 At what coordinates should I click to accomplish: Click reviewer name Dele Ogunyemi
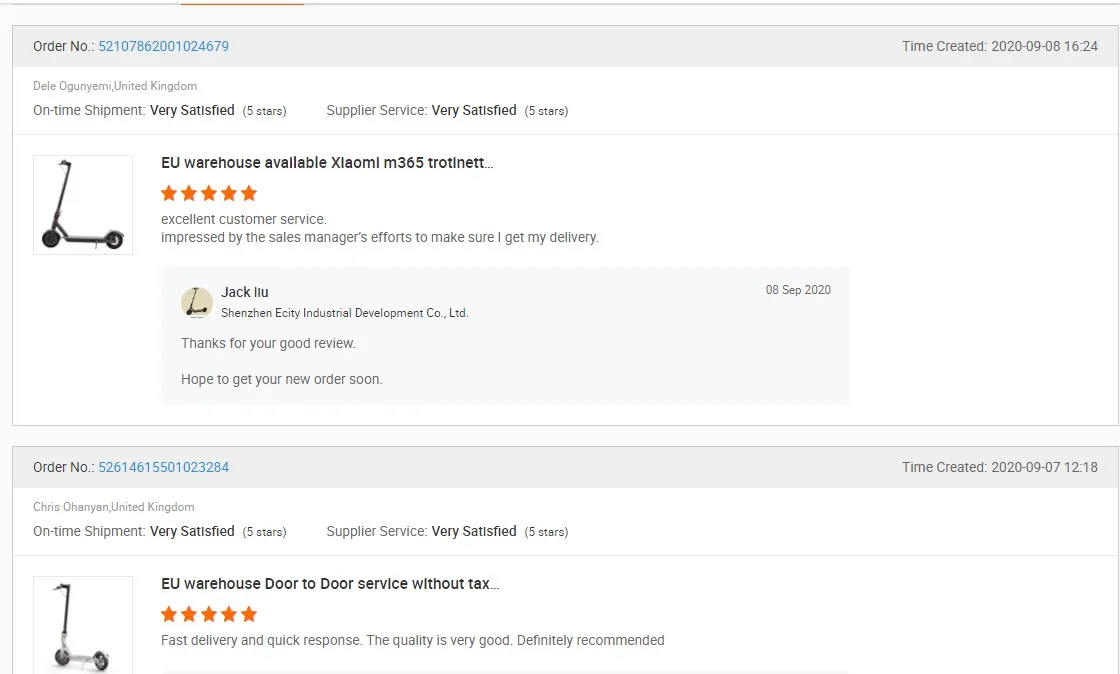(72, 86)
